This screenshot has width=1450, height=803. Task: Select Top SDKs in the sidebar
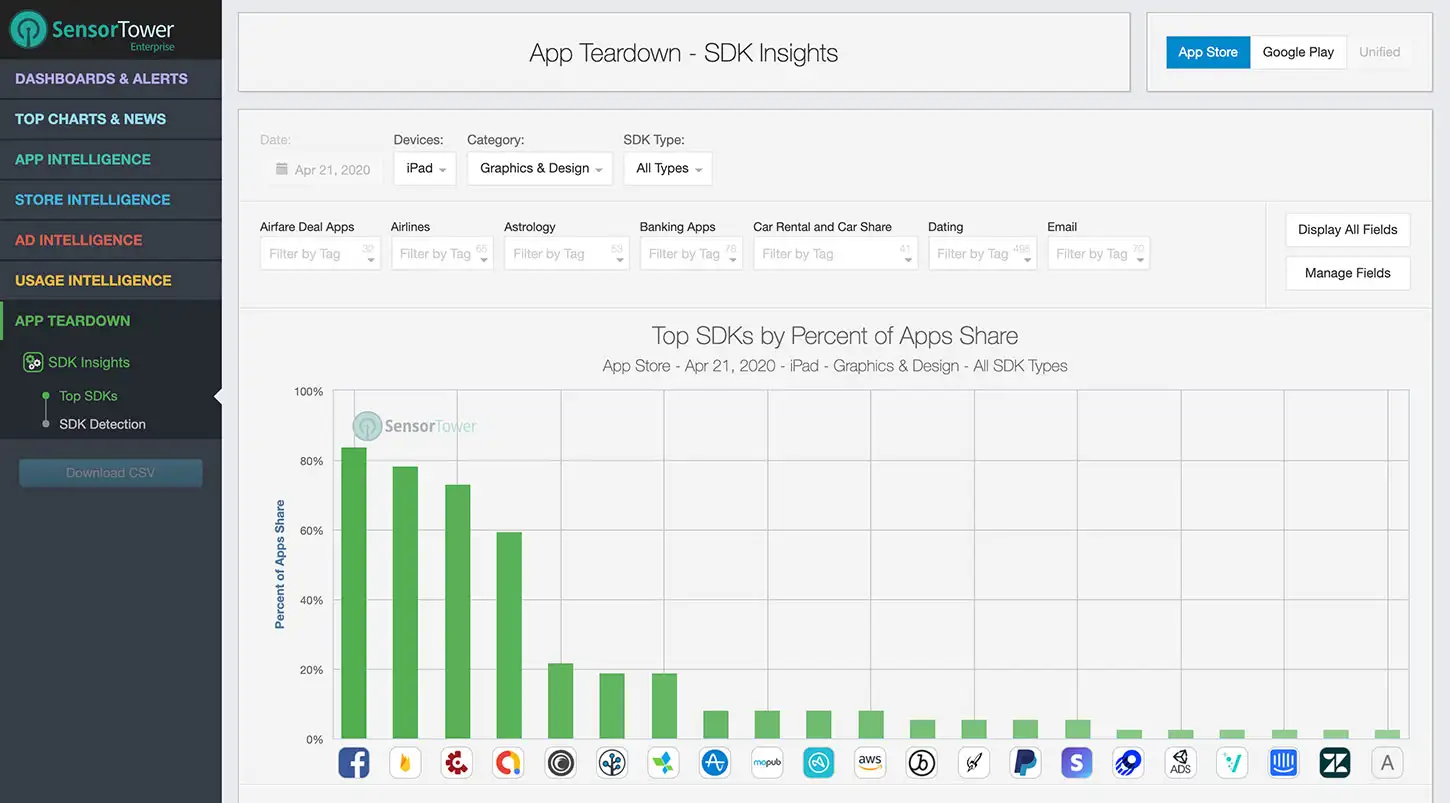(x=88, y=396)
